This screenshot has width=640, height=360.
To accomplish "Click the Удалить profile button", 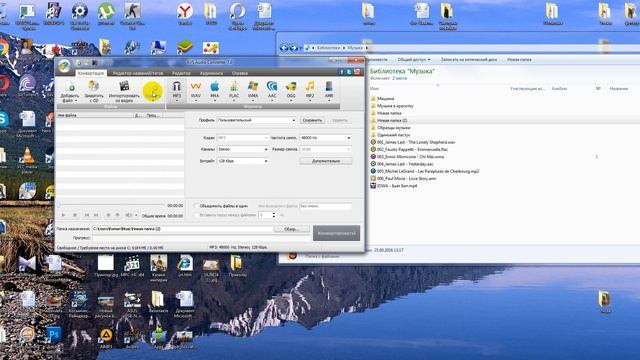I will (x=340, y=120).
